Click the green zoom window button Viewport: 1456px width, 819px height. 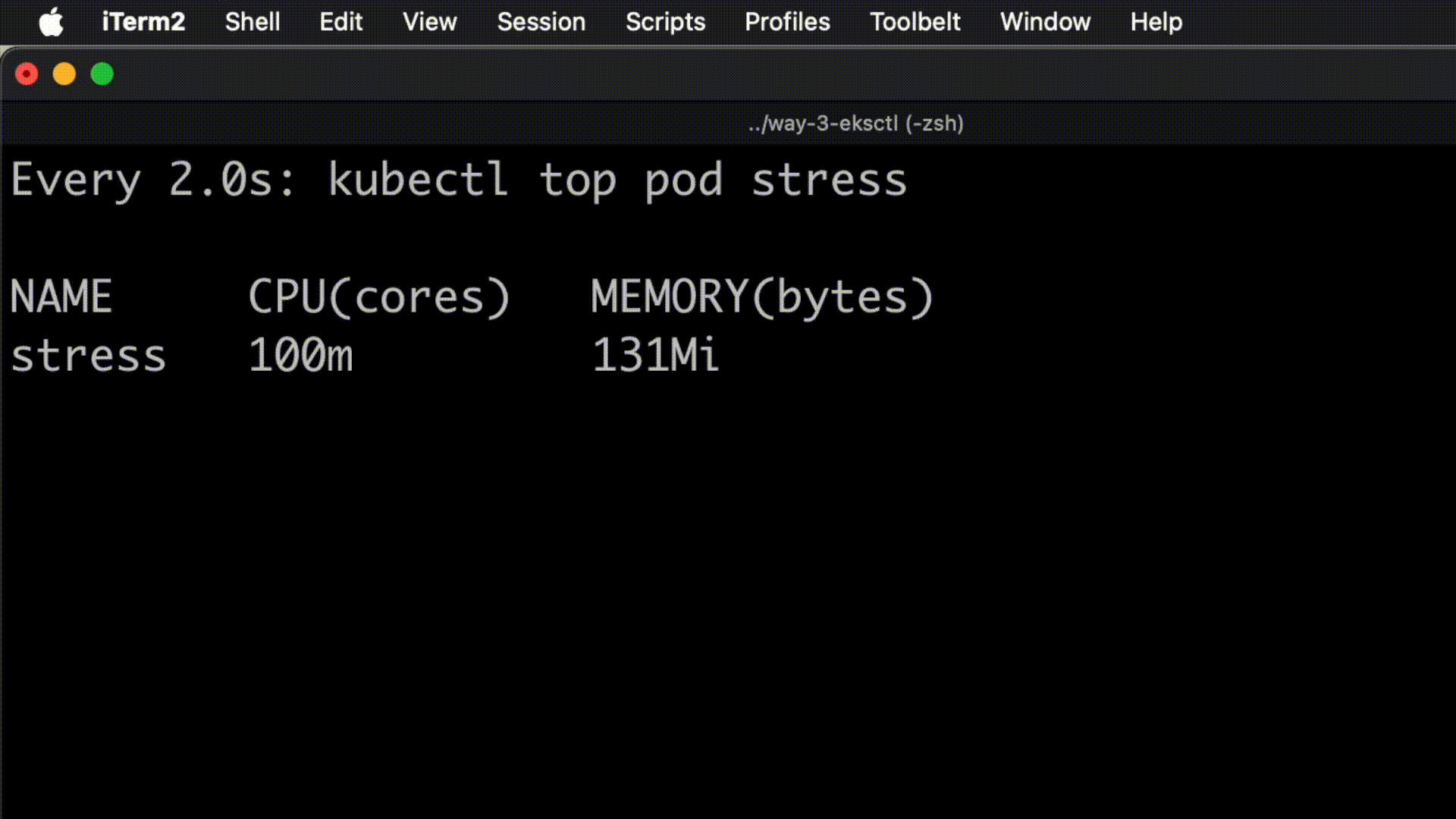click(x=102, y=74)
